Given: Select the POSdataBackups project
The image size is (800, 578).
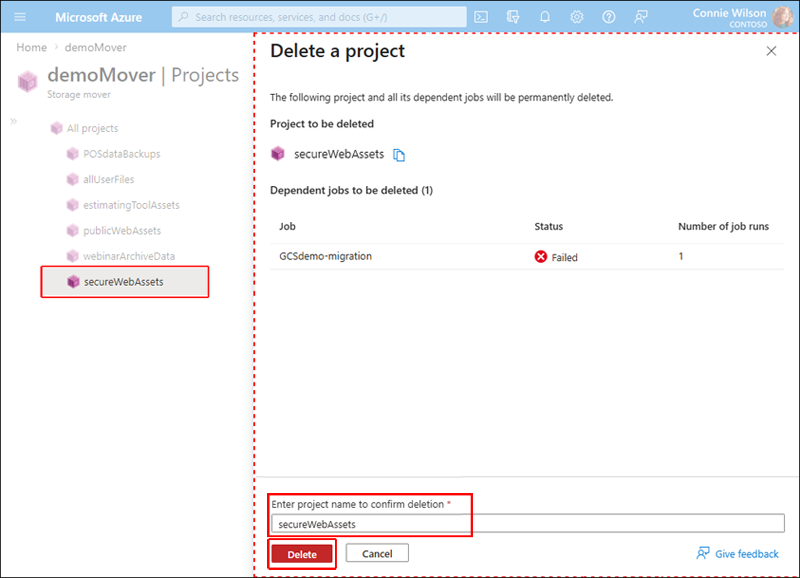Looking at the screenshot, I should (121, 154).
